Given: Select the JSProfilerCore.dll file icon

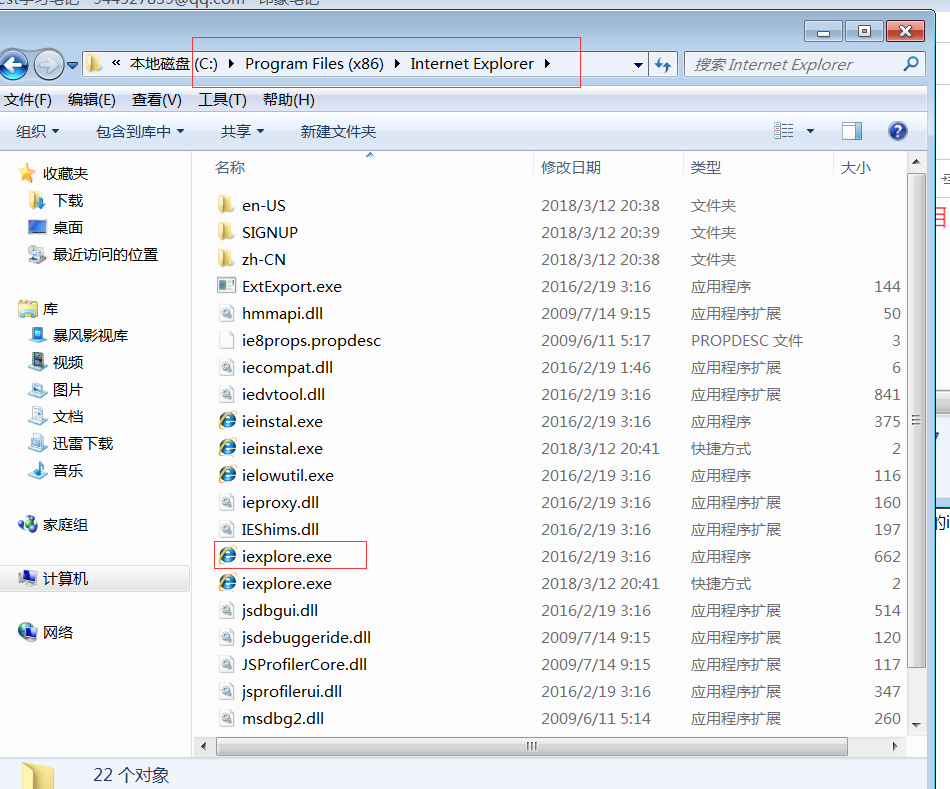Looking at the screenshot, I should [x=227, y=664].
